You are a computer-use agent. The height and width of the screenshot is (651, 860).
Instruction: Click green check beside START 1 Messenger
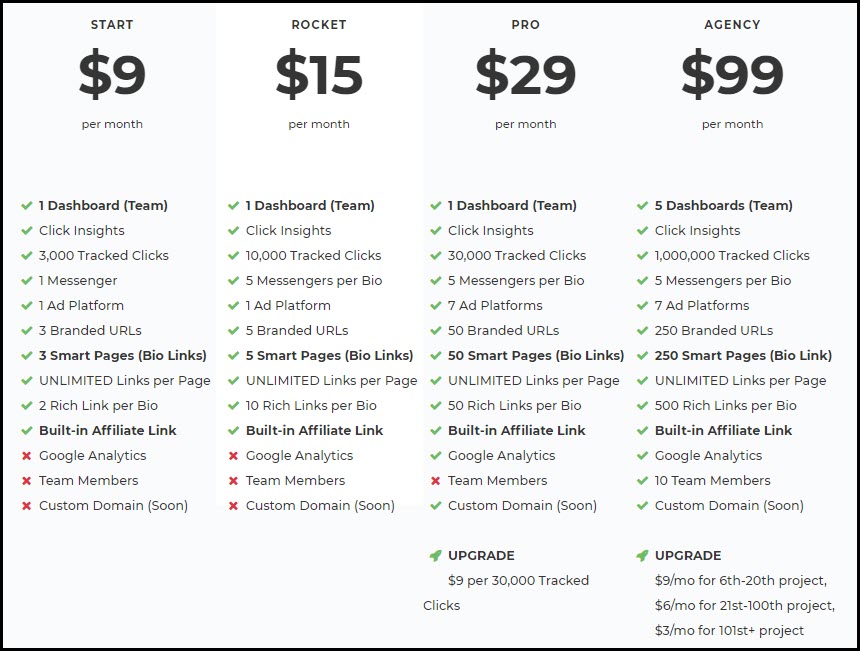click(x=26, y=281)
